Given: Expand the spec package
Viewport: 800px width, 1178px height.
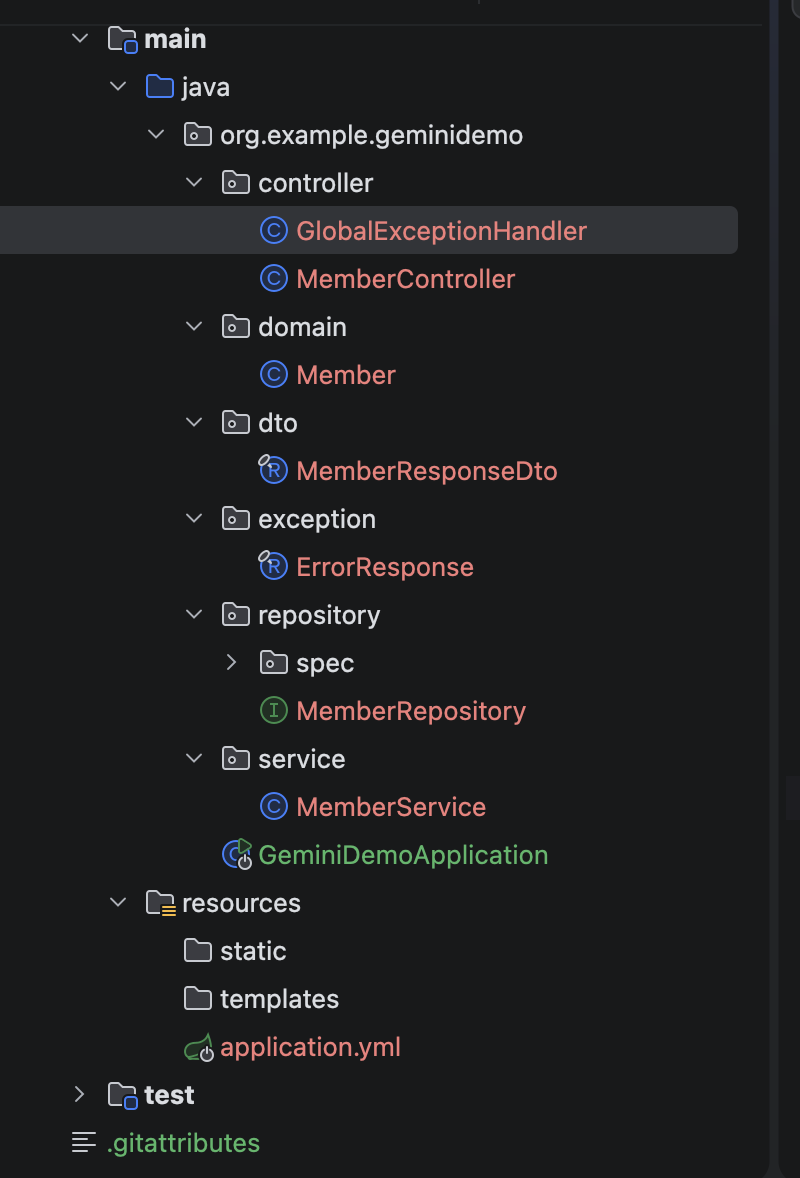Looking at the screenshot, I should [x=232, y=662].
